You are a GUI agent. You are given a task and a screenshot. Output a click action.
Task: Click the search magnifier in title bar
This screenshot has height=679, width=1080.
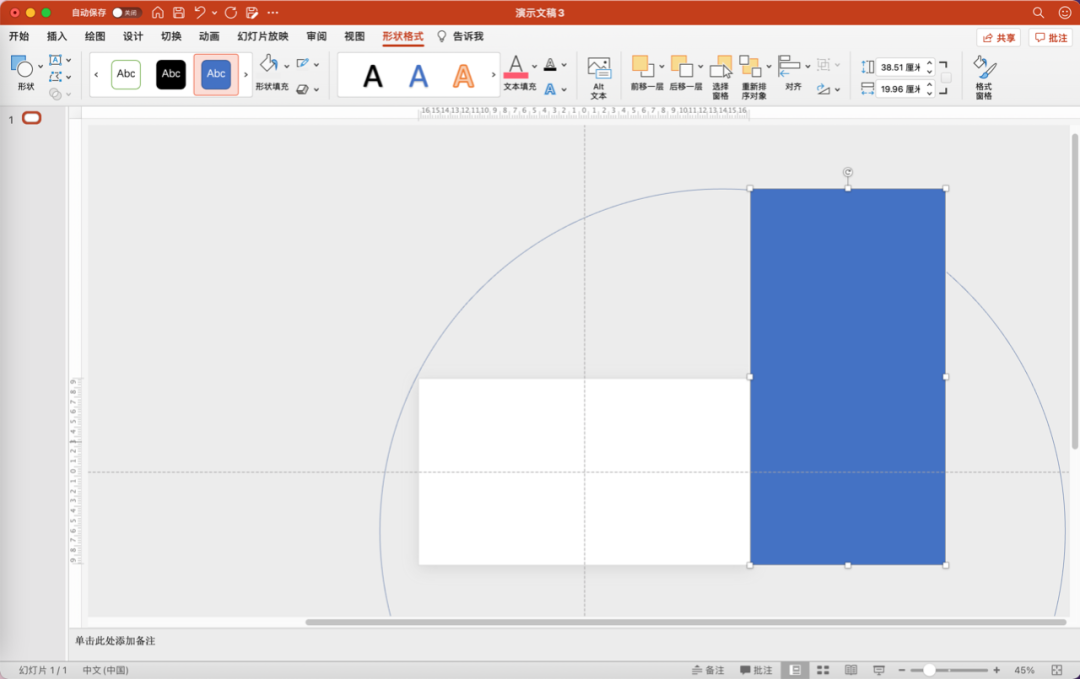coord(1039,12)
